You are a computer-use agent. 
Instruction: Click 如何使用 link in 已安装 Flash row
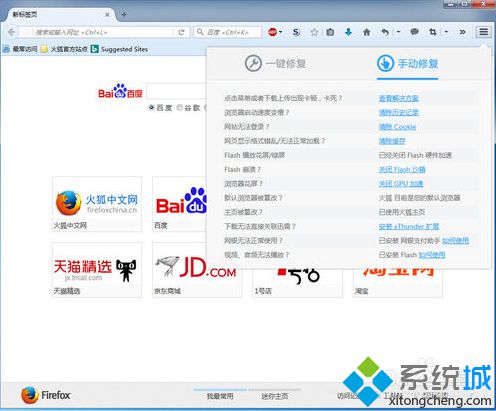pos(432,255)
